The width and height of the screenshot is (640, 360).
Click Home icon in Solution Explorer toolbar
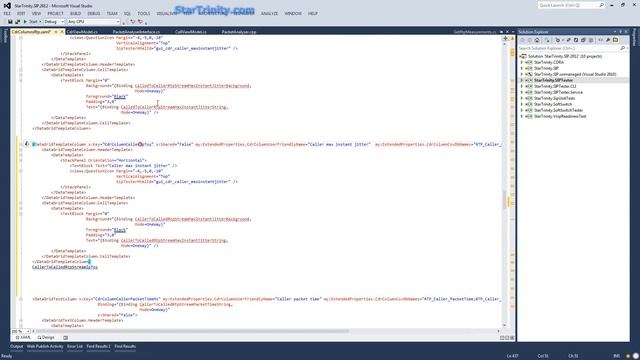coord(537,40)
